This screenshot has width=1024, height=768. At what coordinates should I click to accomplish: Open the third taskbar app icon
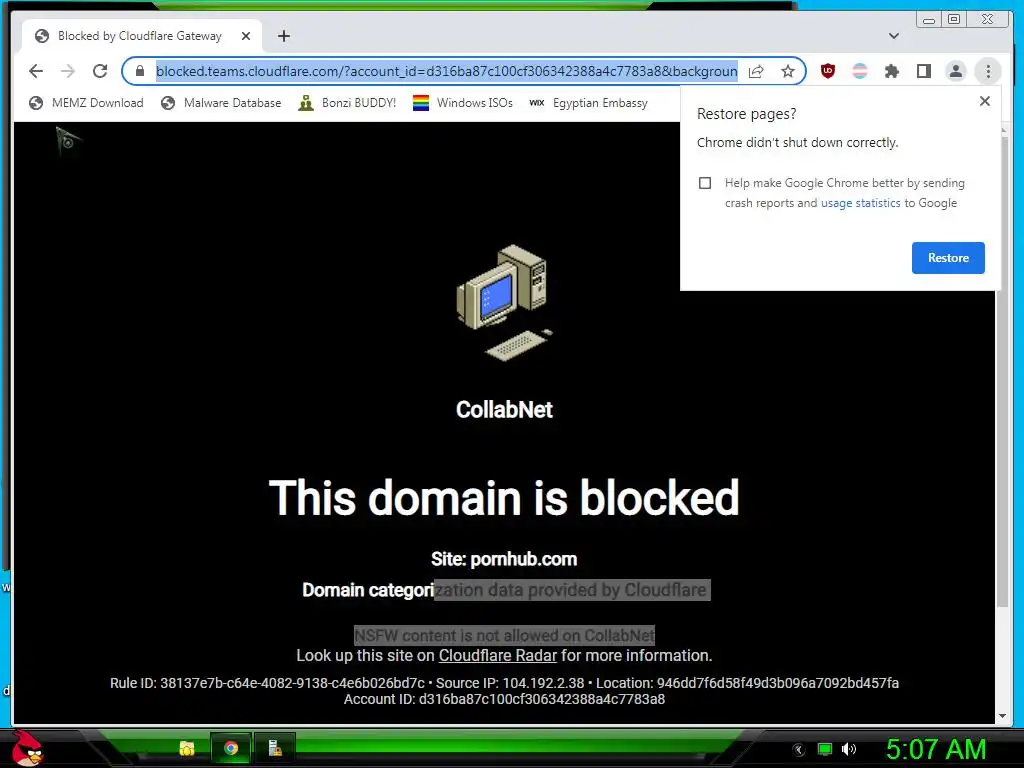click(x=275, y=748)
